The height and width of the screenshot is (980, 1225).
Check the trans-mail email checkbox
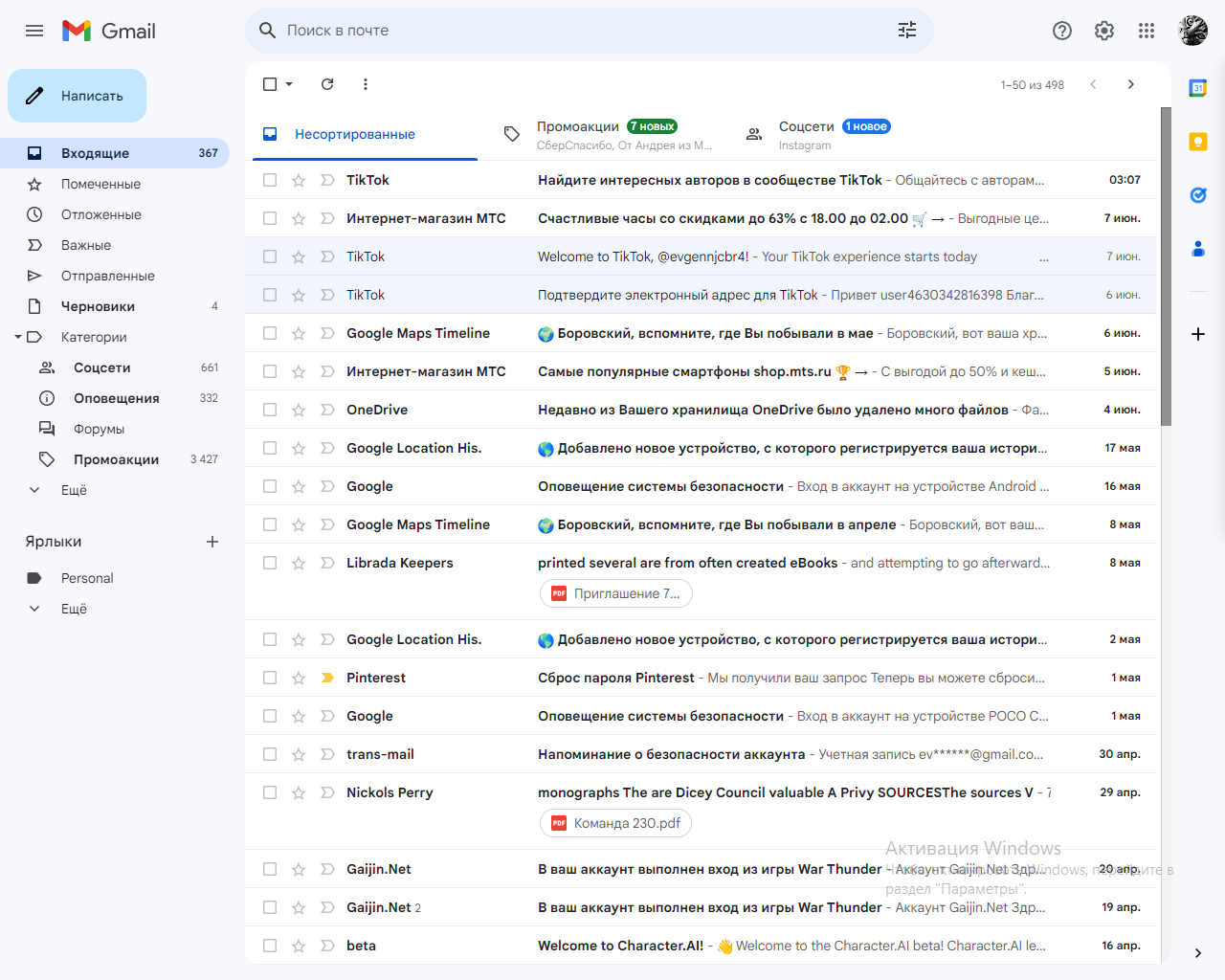tap(270, 754)
